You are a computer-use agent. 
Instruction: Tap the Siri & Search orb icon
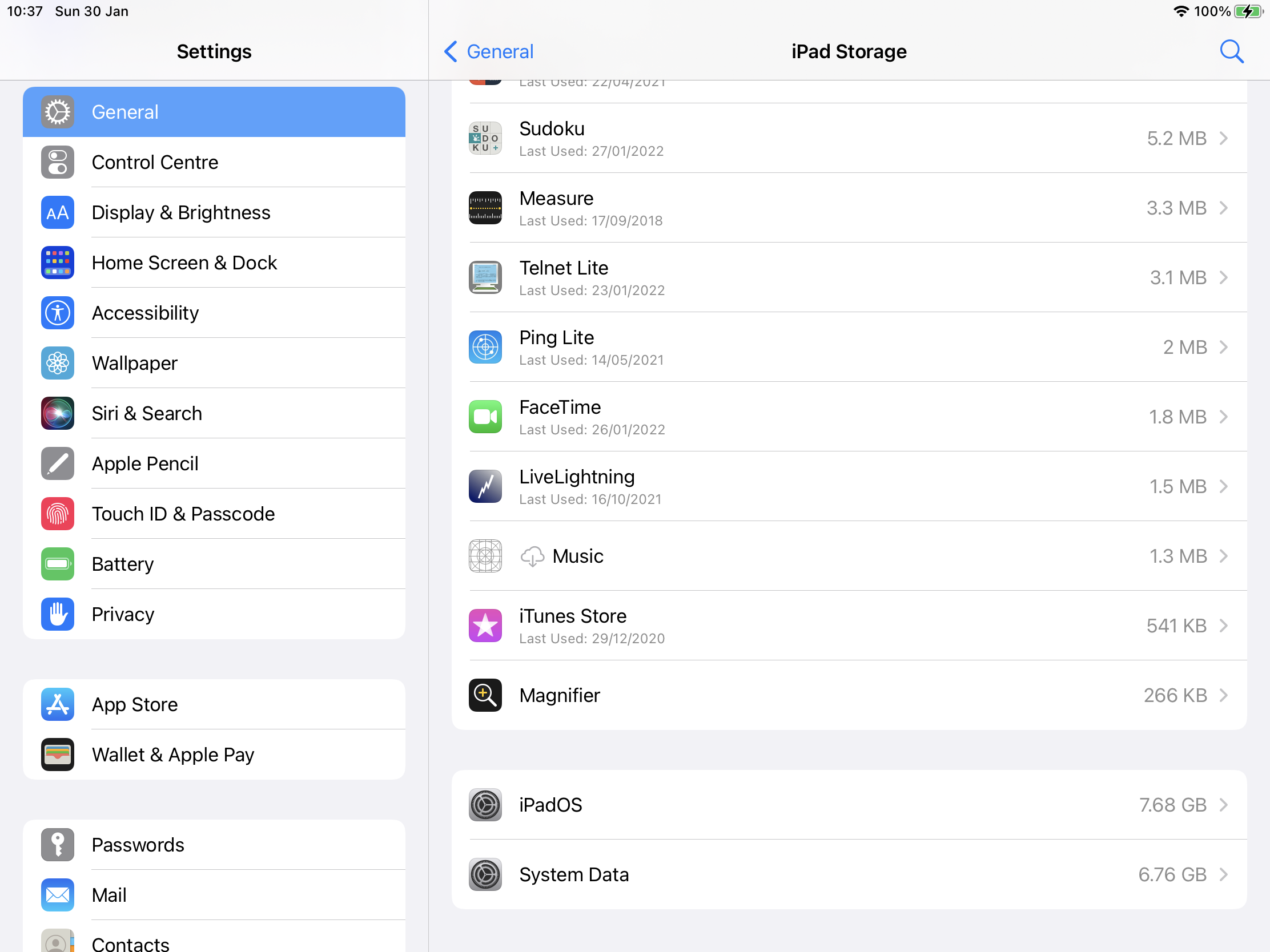(x=58, y=413)
